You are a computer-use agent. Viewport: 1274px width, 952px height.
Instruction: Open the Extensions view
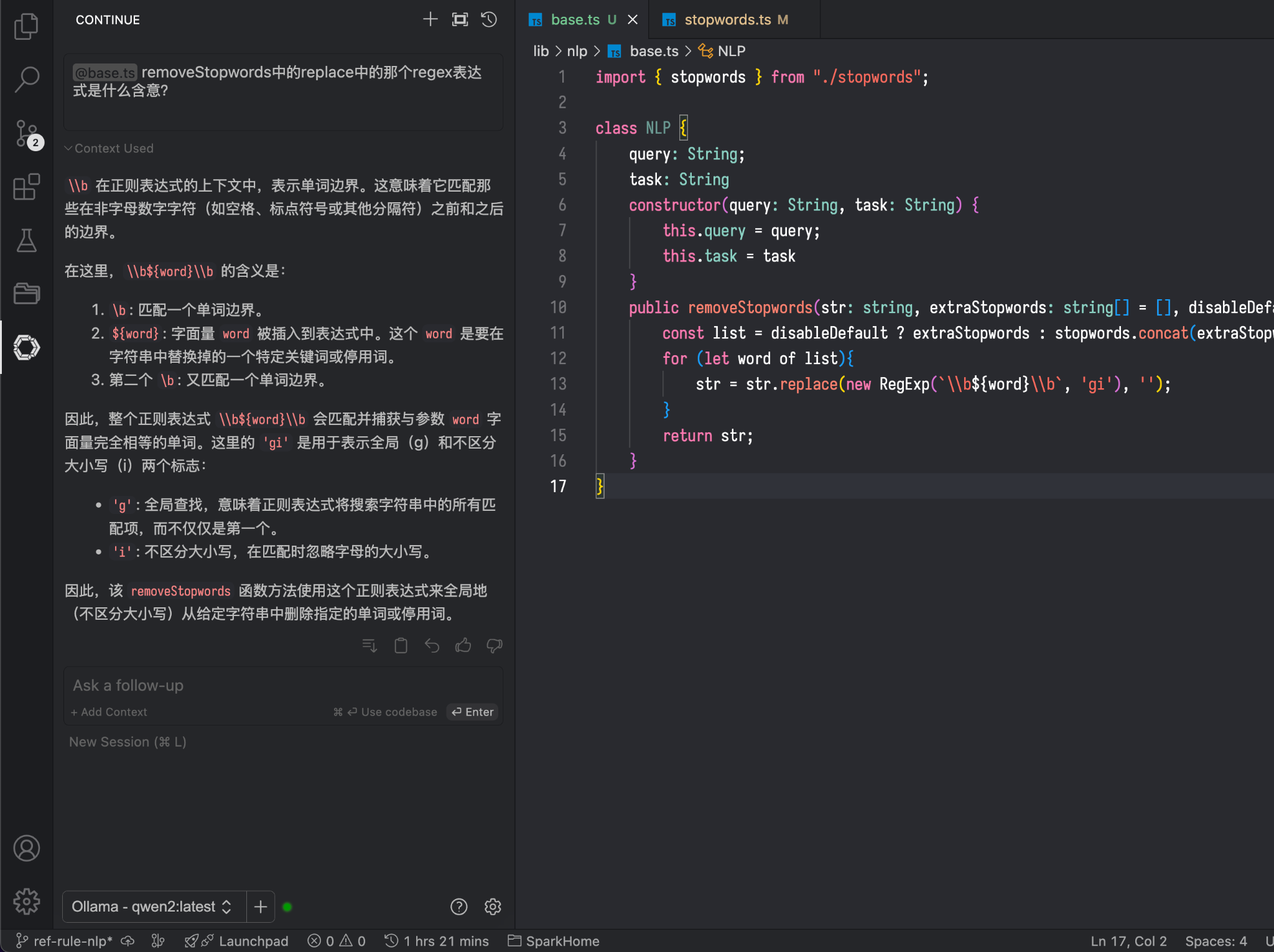pos(26,187)
